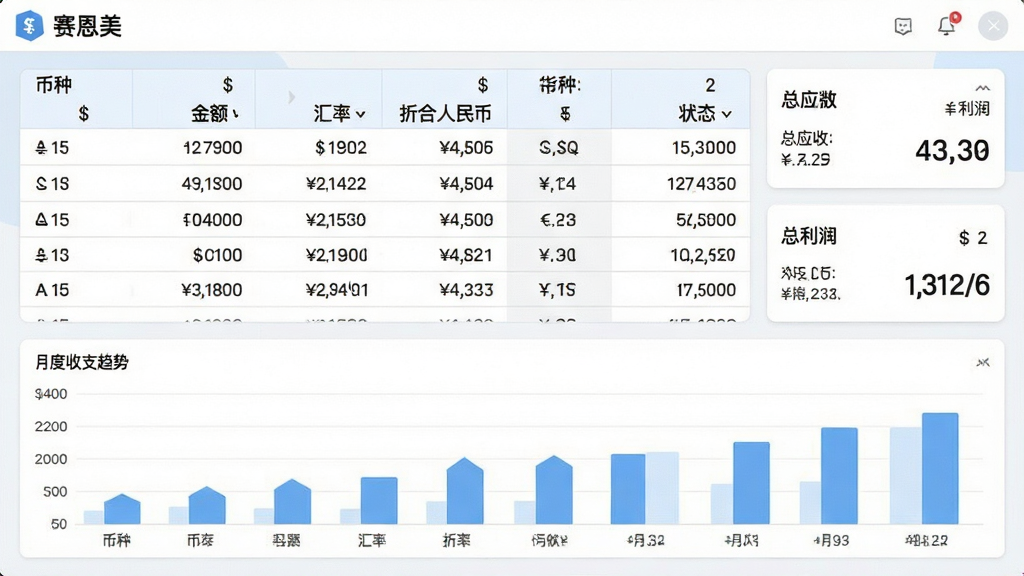Screen dimensions: 1024x576
Task: Open the feedback message icon
Action: (903, 26)
